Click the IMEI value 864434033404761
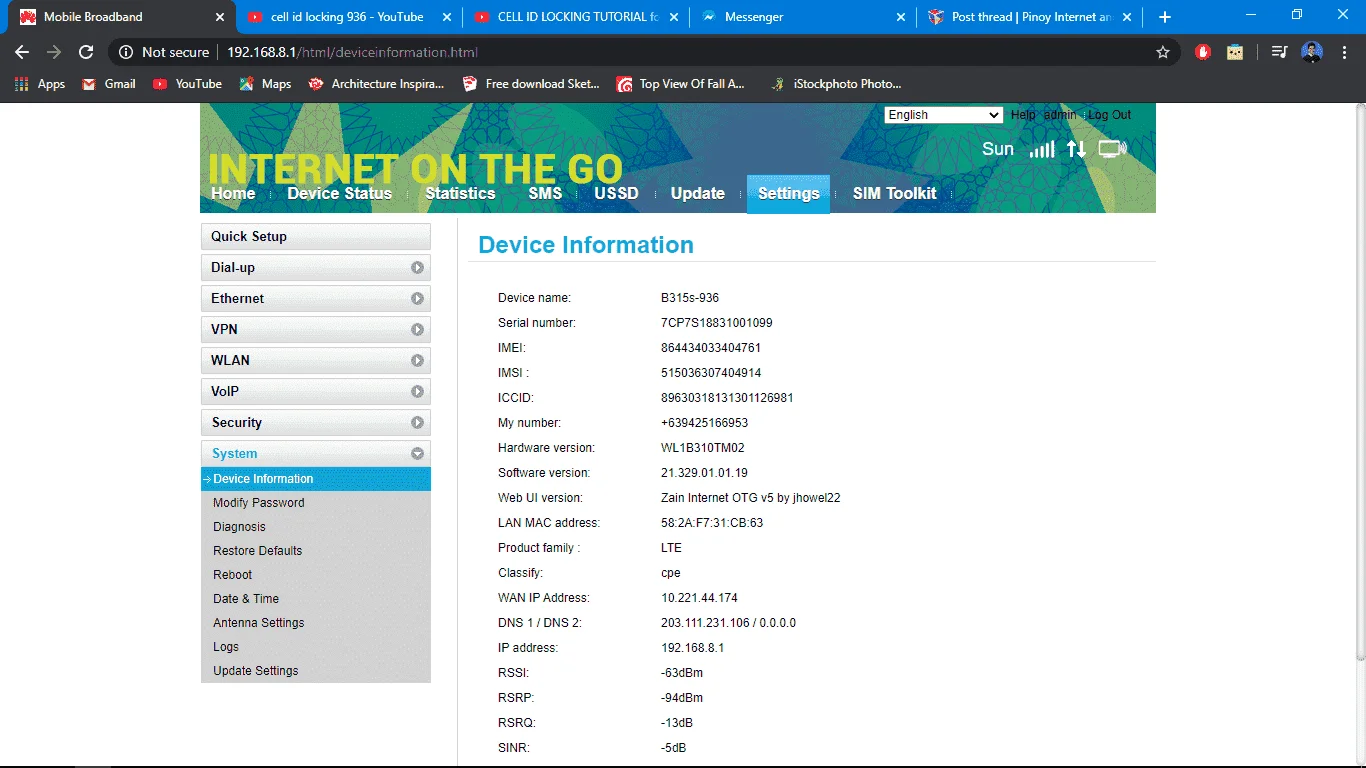This screenshot has width=1366, height=768. click(711, 348)
